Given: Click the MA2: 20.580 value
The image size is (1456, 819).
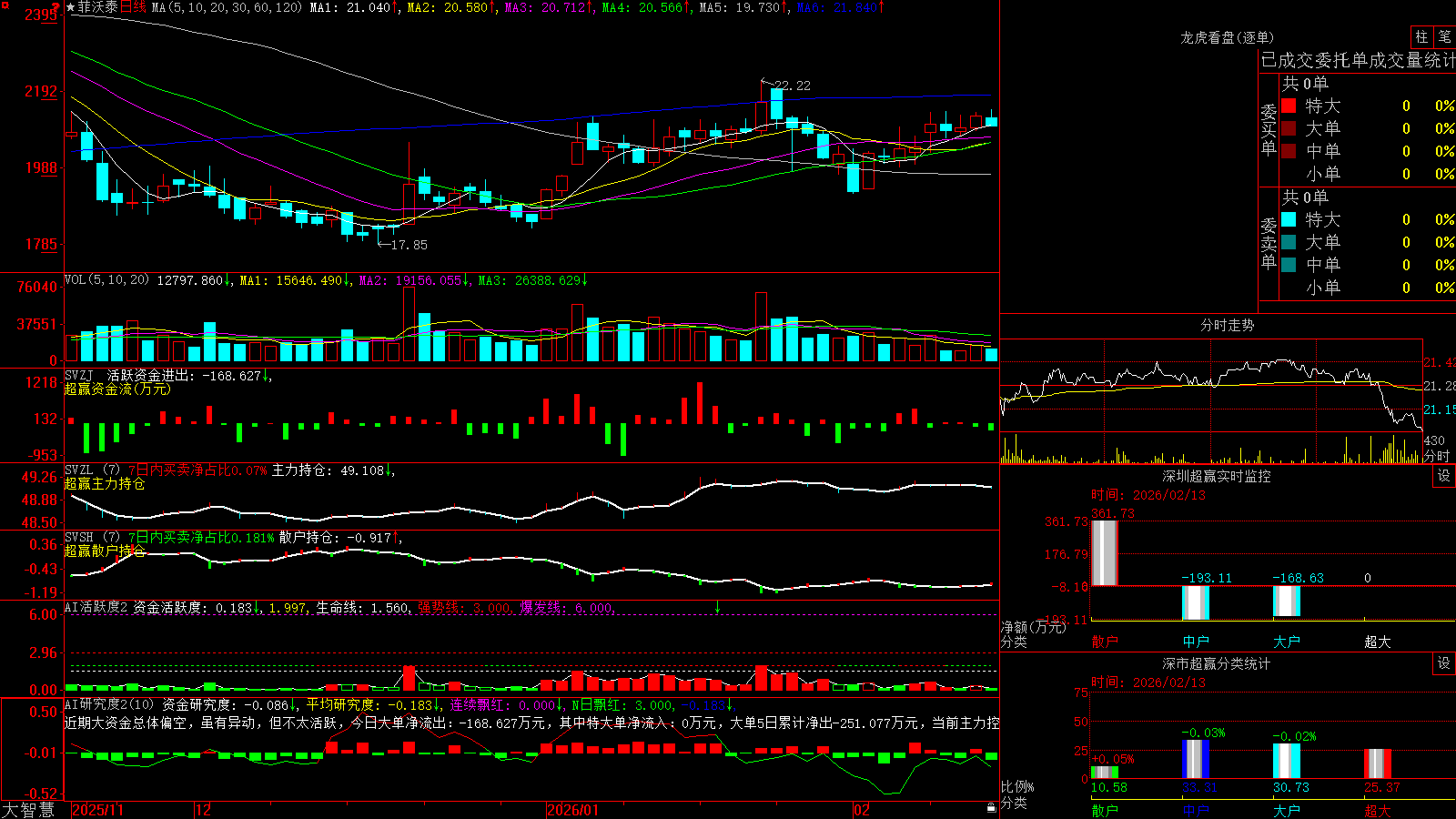Looking at the screenshot, I should point(448,7).
